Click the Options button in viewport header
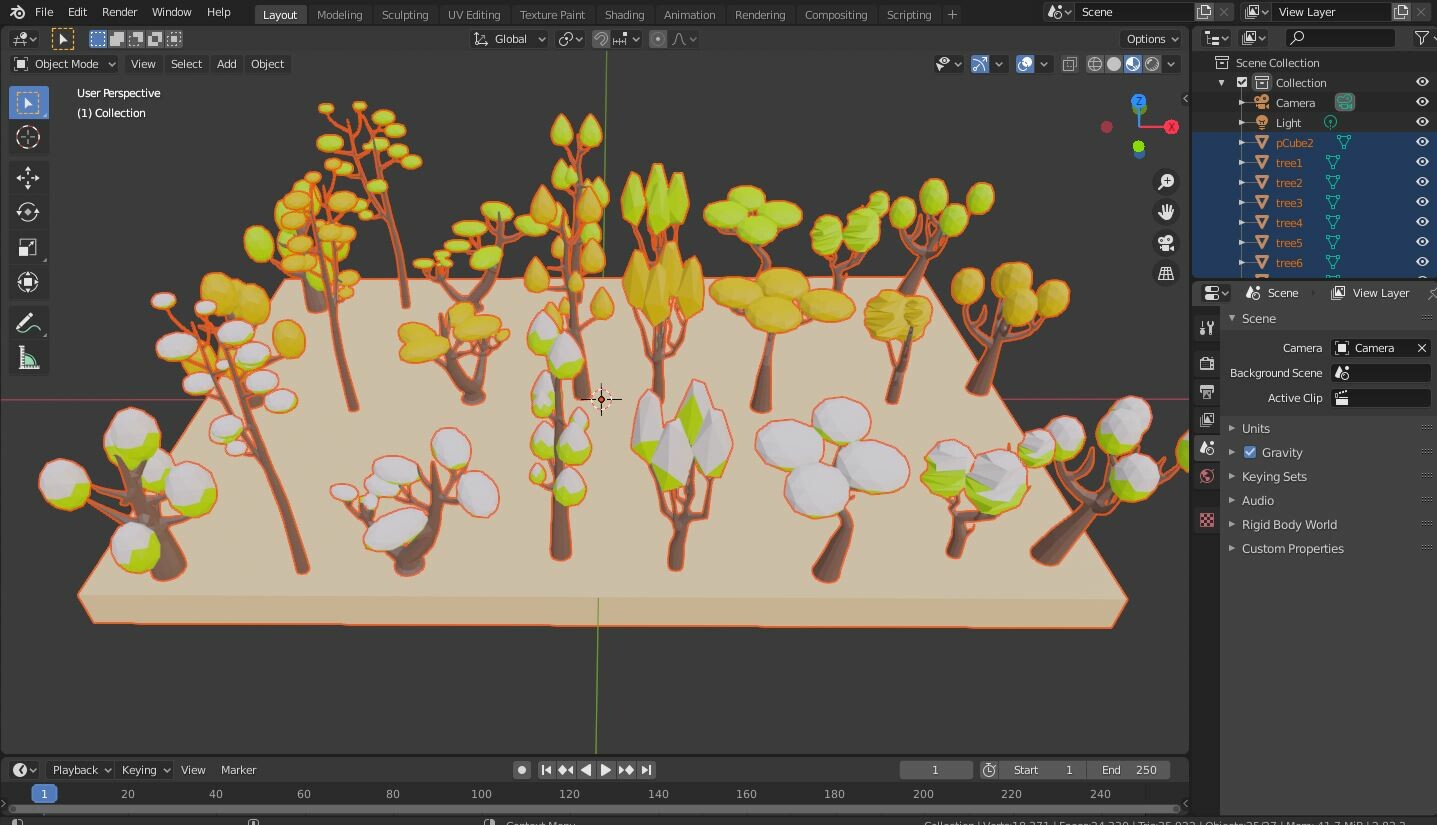This screenshot has height=825, width=1437. (x=1150, y=38)
